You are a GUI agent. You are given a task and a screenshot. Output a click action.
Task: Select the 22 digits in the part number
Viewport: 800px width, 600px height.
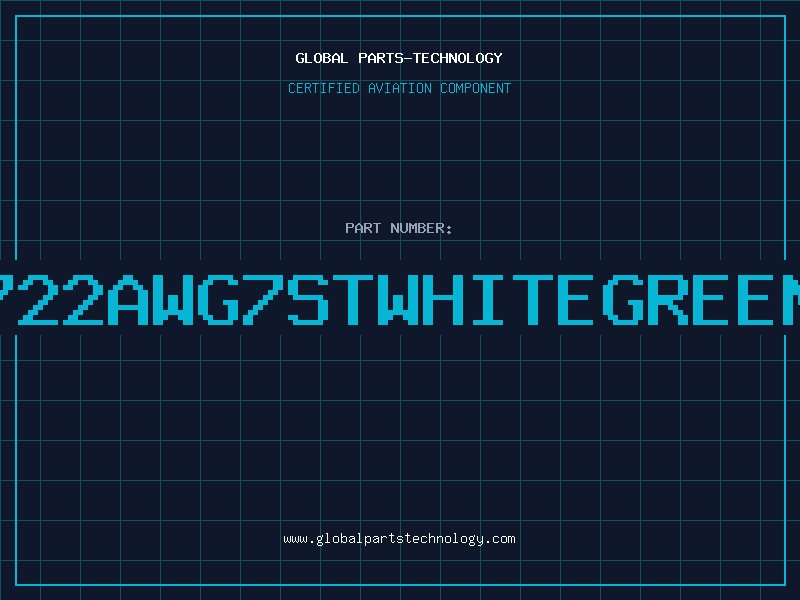click(61, 300)
